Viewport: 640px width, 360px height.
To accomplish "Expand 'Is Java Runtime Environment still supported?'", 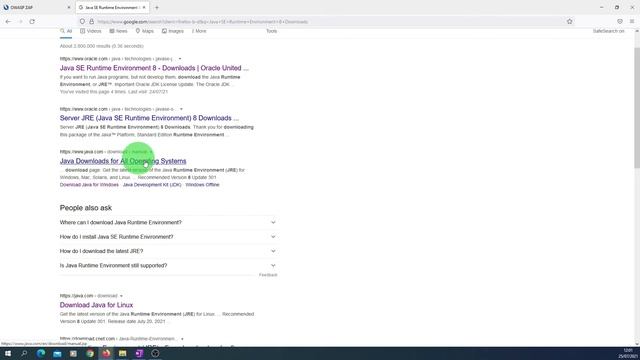I will pyautogui.click(x=168, y=265).
